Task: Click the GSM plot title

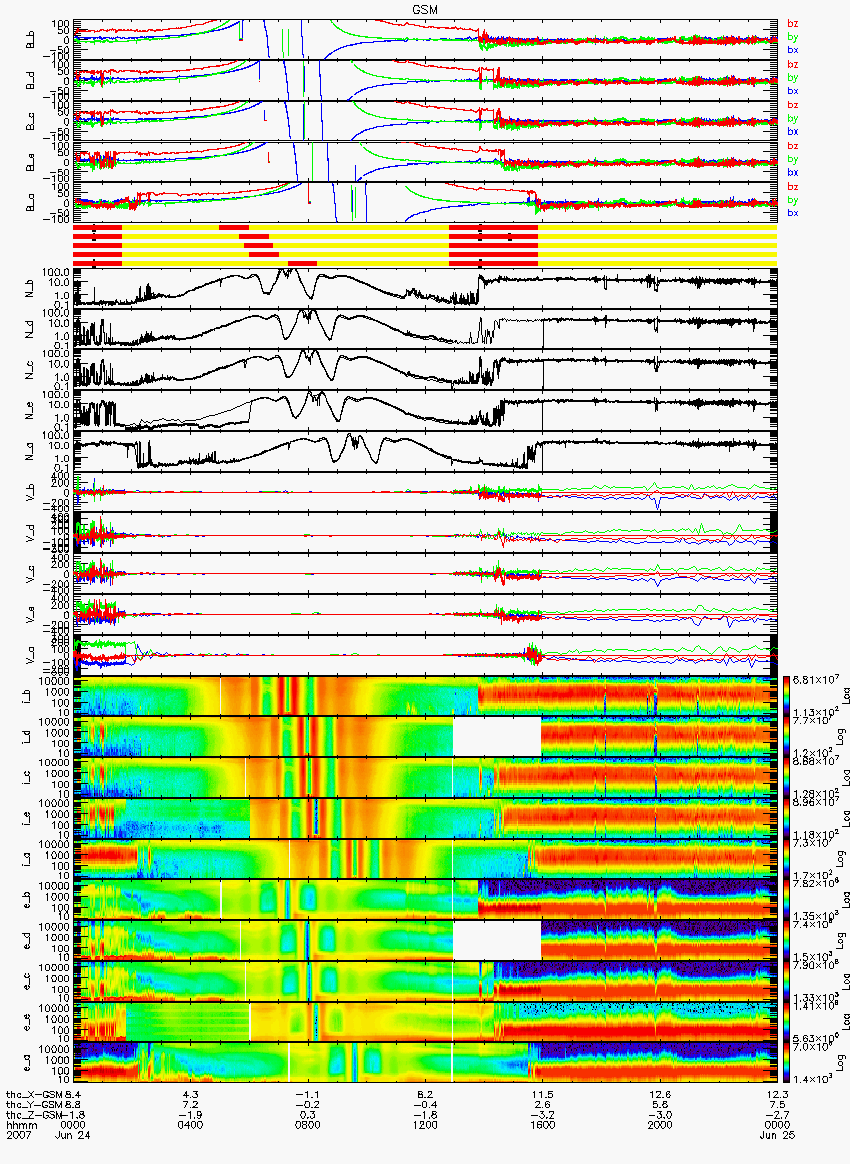Action: click(x=425, y=10)
